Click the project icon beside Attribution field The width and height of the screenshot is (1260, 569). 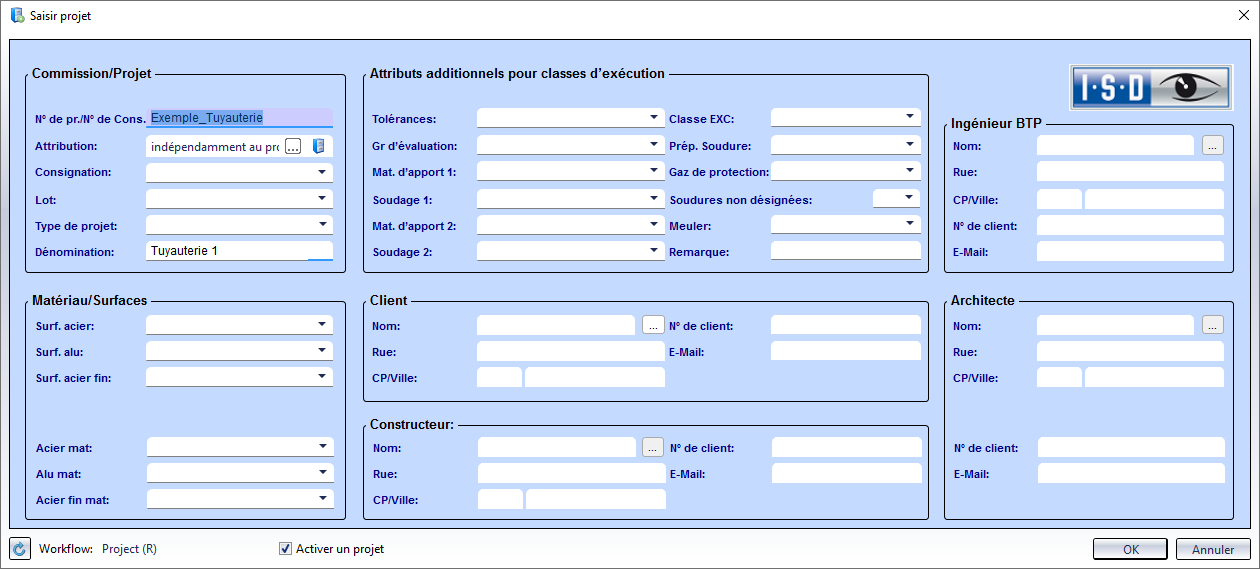pyautogui.click(x=319, y=146)
